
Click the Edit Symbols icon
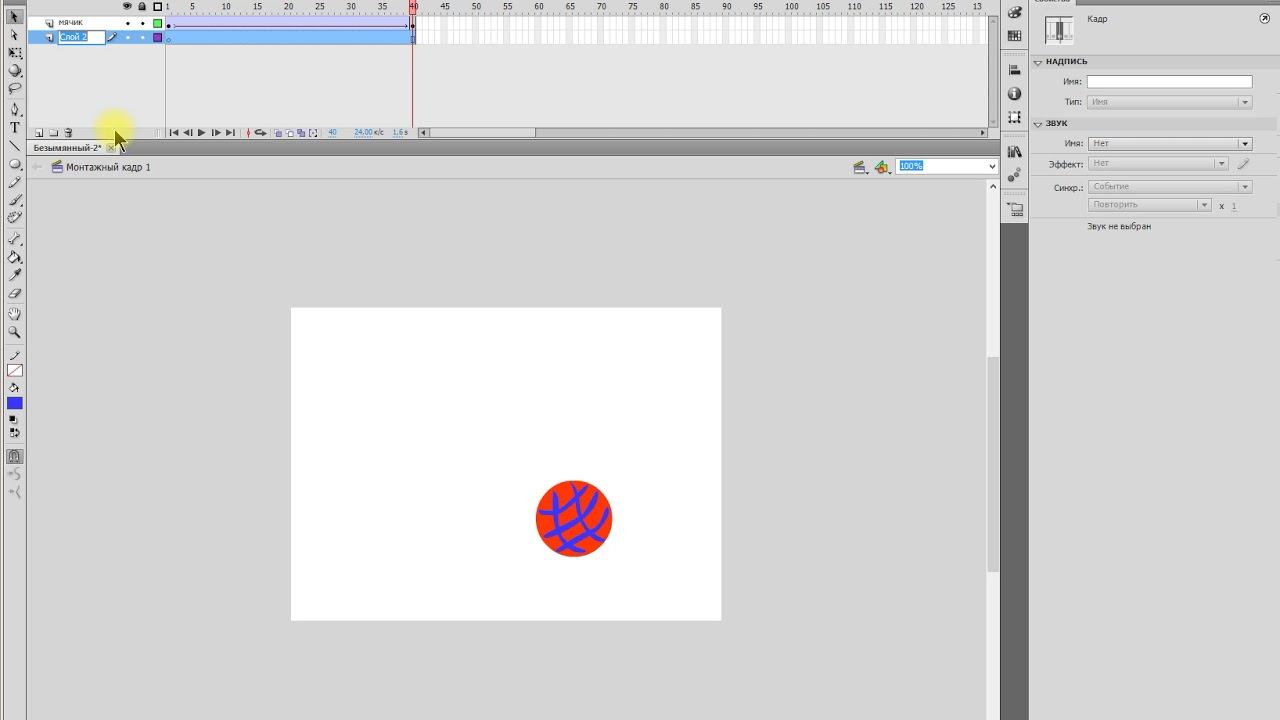point(881,167)
